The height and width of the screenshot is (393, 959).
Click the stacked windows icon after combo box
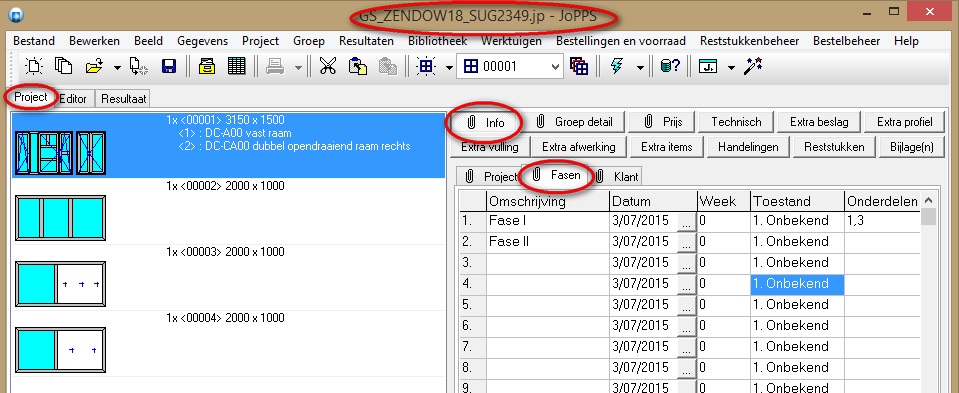(x=579, y=66)
